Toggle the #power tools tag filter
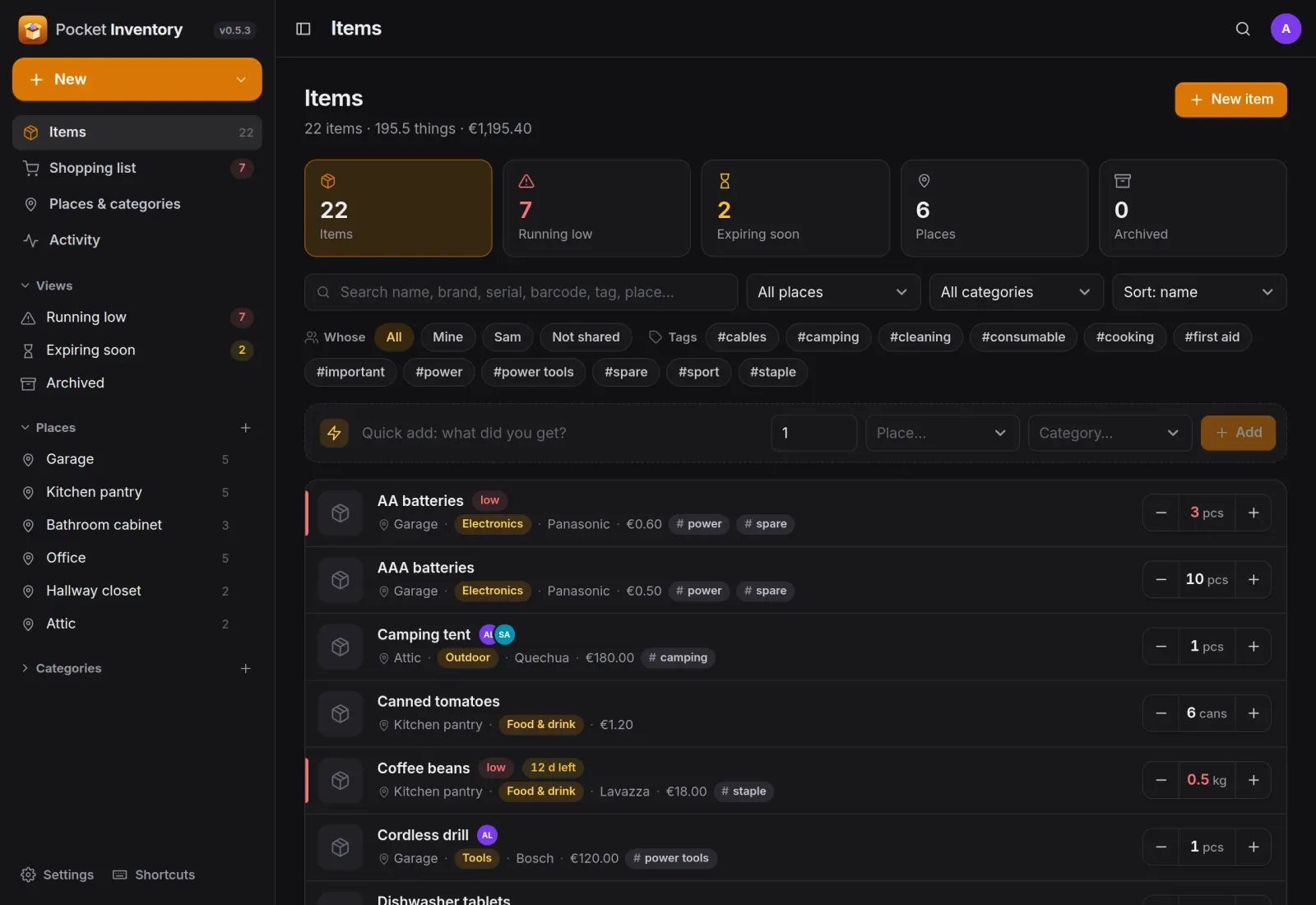This screenshot has height=905, width=1316. pos(533,372)
